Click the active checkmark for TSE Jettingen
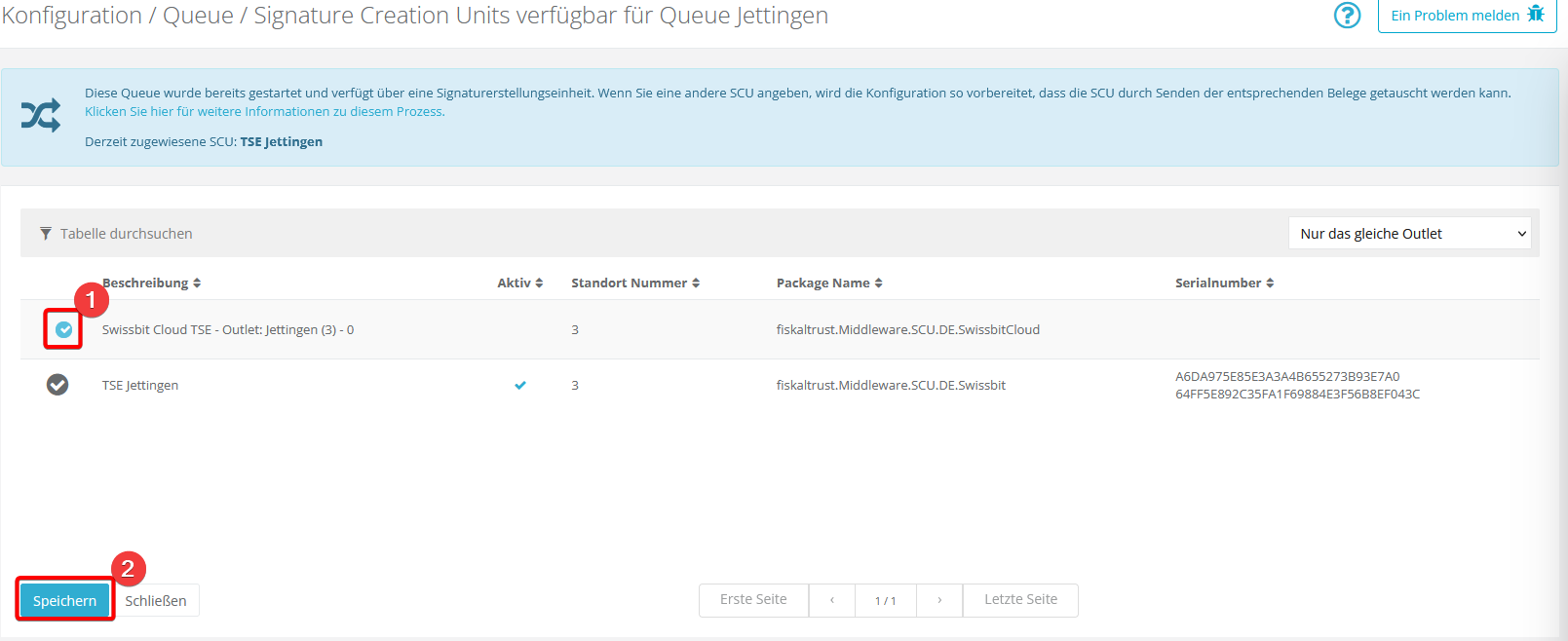Viewport: 1568px width, 641px height. (x=520, y=386)
